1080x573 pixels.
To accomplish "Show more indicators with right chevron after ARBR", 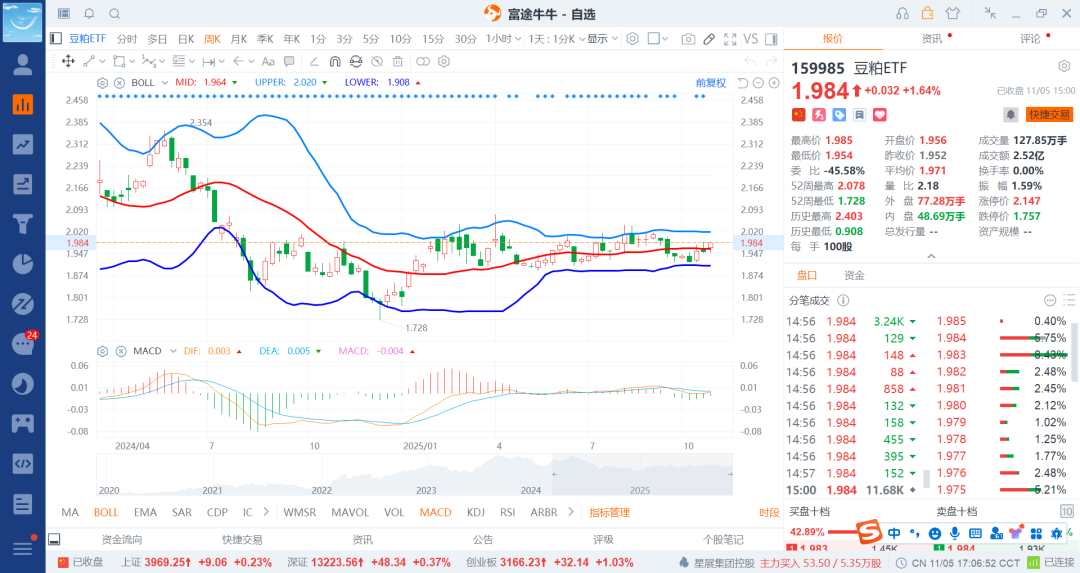I will pos(571,512).
